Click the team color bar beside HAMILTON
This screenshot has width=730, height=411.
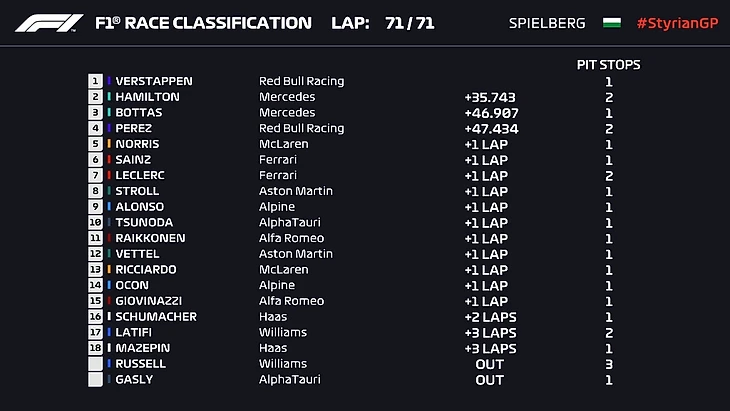(x=109, y=97)
